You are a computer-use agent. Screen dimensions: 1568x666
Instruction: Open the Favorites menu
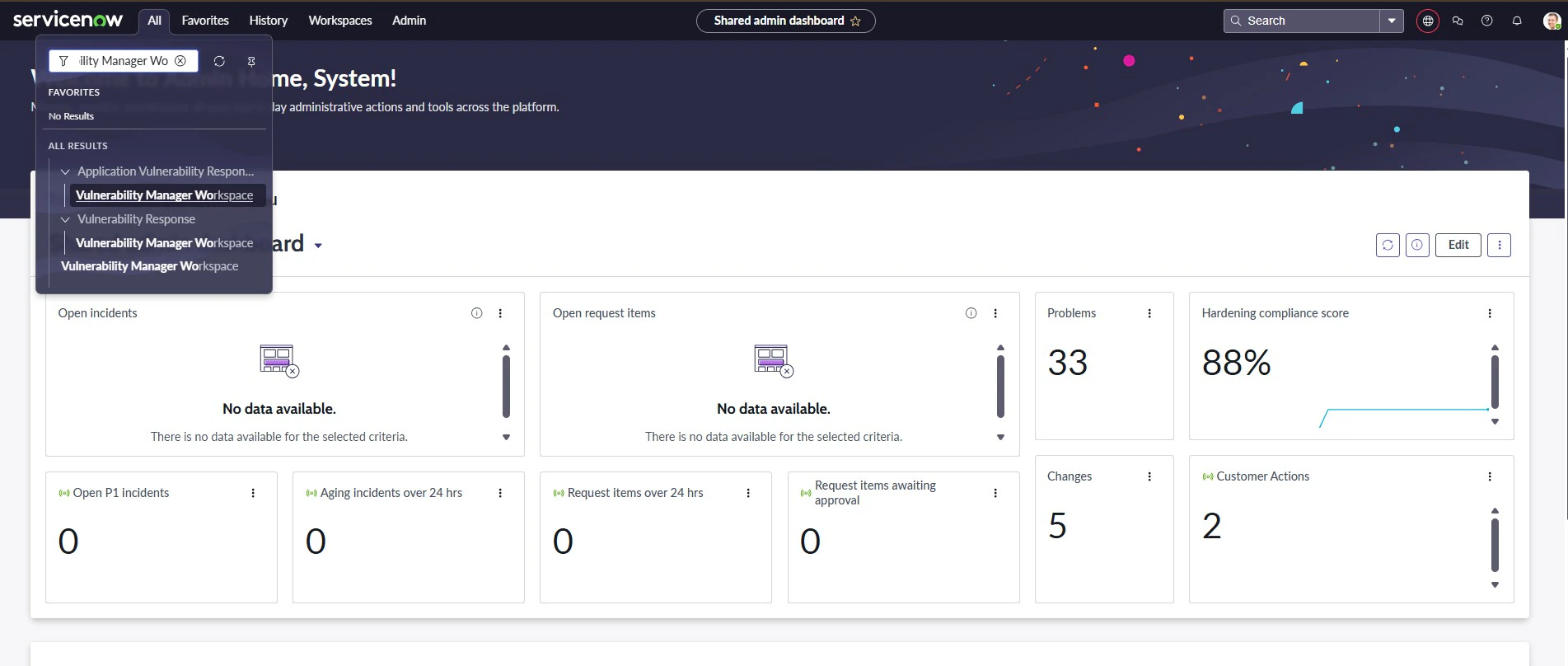[205, 21]
